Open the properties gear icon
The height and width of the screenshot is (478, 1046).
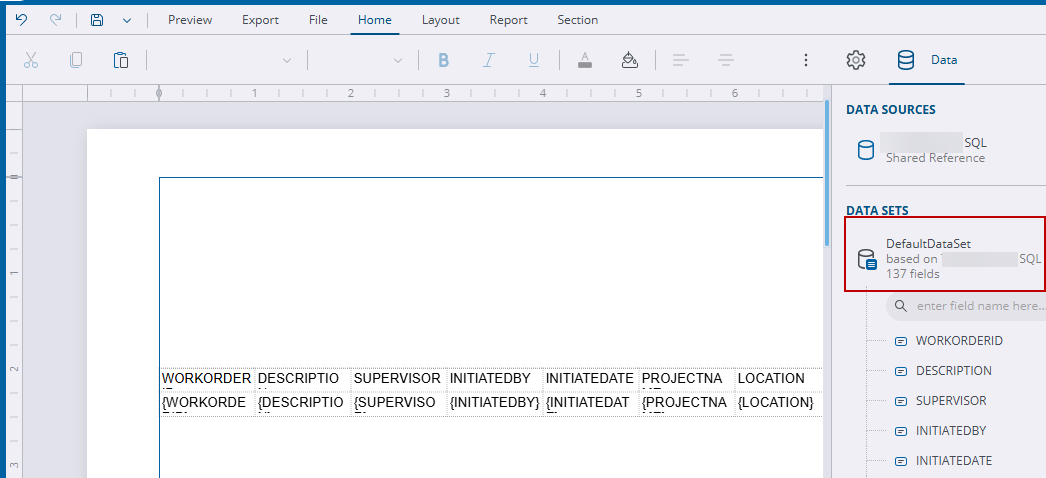(855, 60)
